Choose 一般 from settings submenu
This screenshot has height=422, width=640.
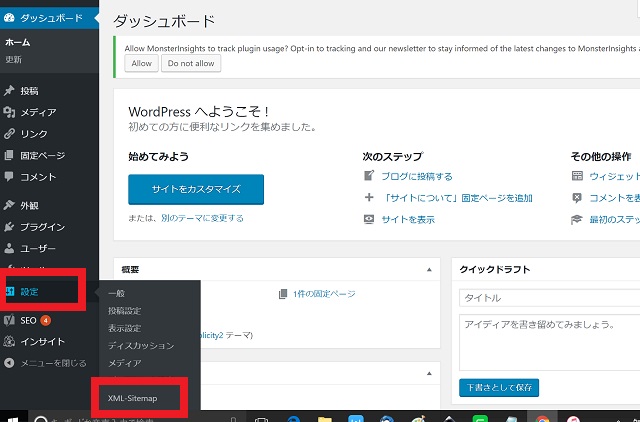[x=116, y=293]
